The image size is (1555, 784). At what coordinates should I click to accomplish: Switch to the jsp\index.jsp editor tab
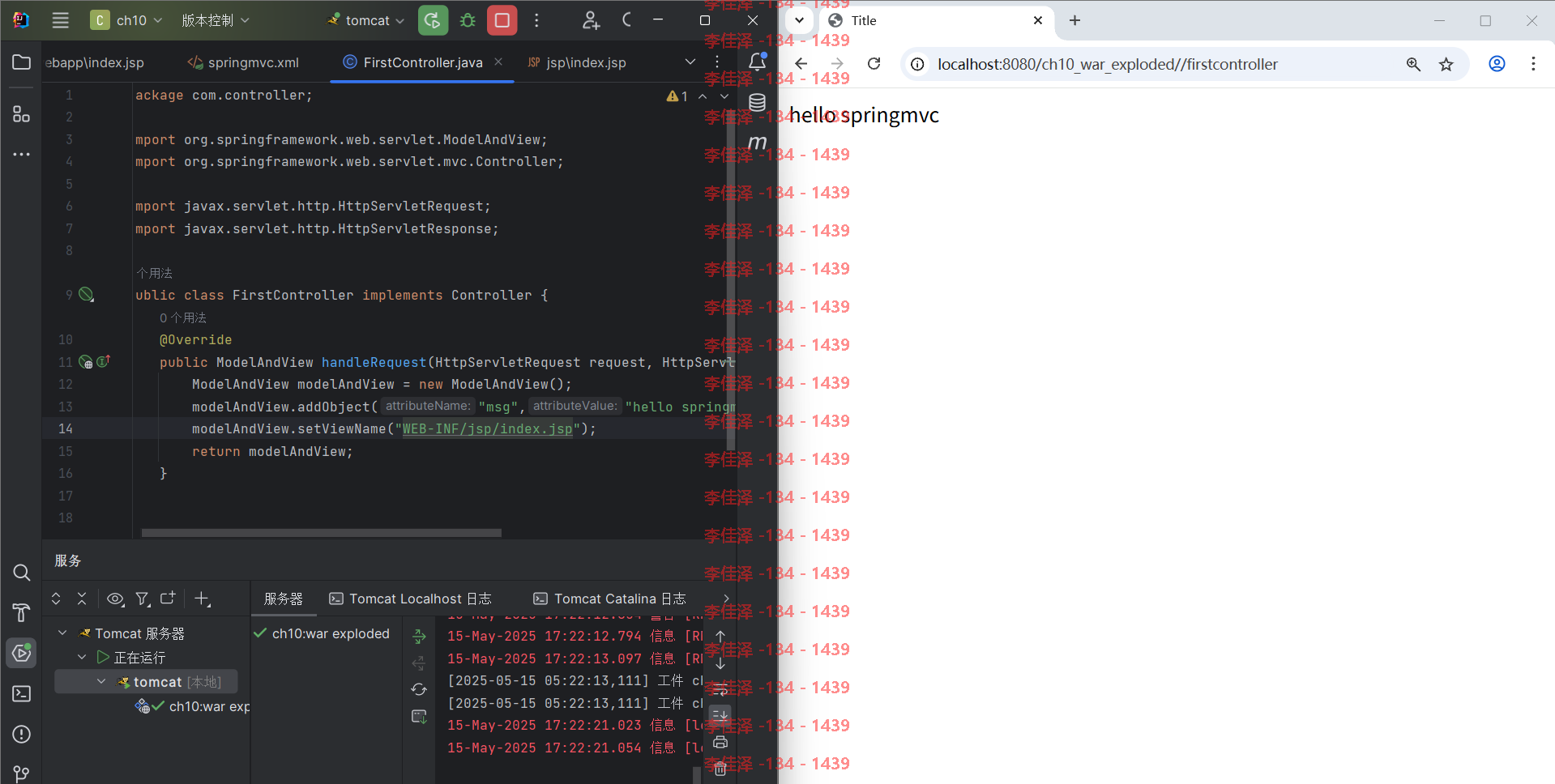click(578, 62)
